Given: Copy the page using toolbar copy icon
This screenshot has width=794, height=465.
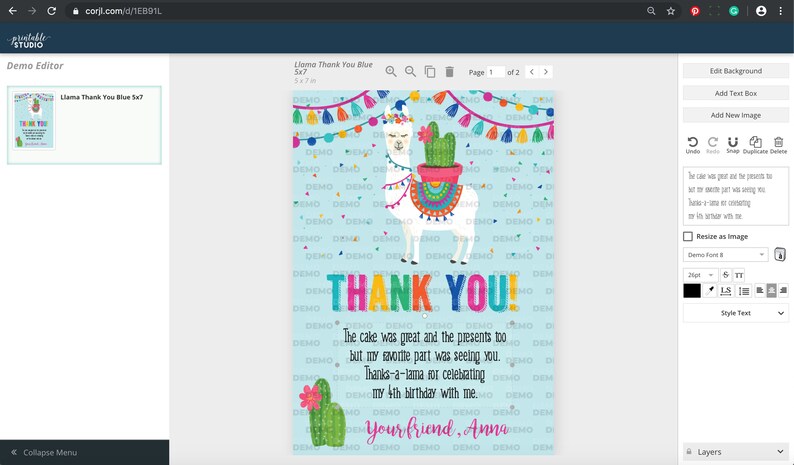Looking at the screenshot, I should pyautogui.click(x=430, y=72).
